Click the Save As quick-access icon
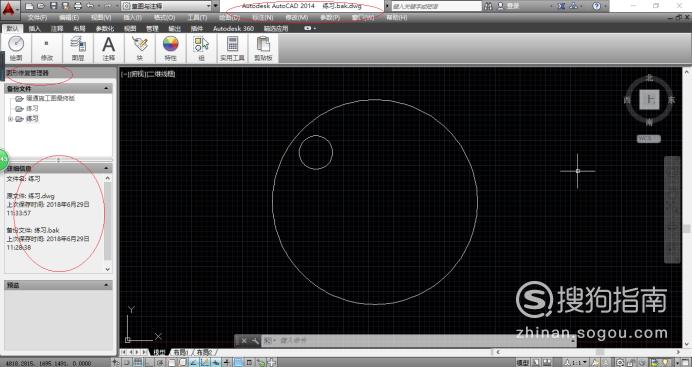 tap(65, 6)
